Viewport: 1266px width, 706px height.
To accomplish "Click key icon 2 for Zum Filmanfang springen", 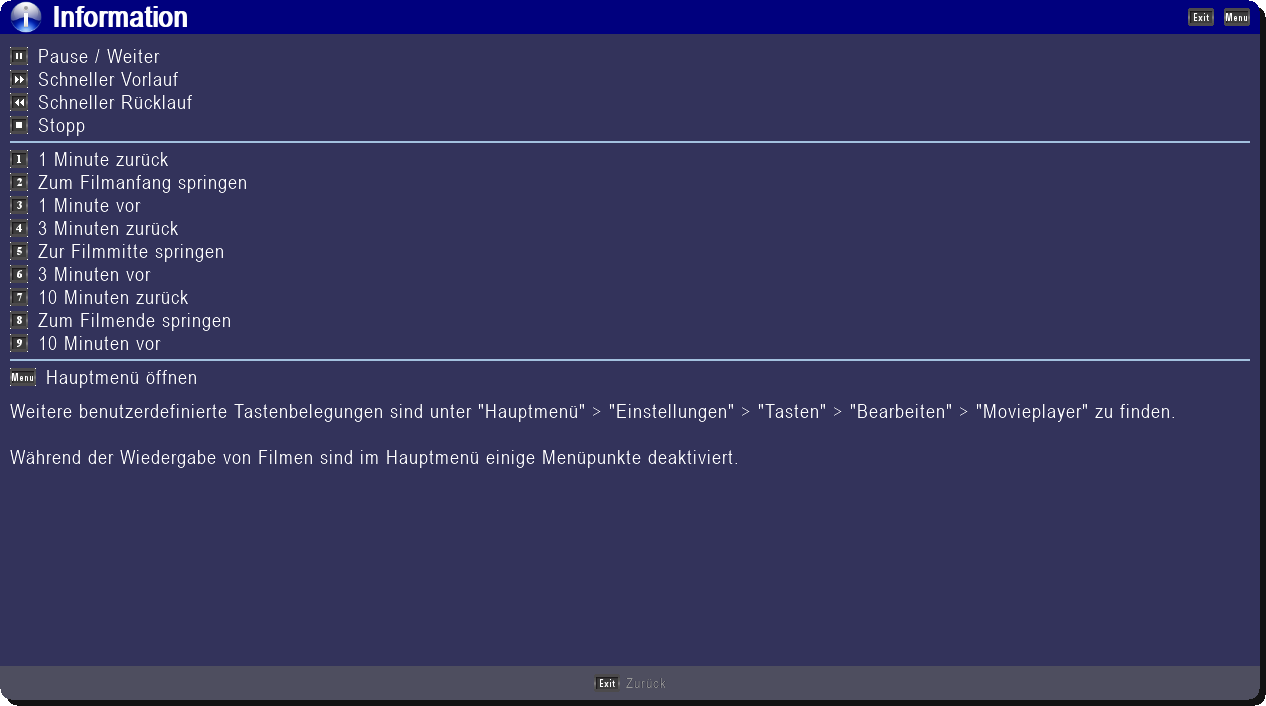I will coord(19,183).
